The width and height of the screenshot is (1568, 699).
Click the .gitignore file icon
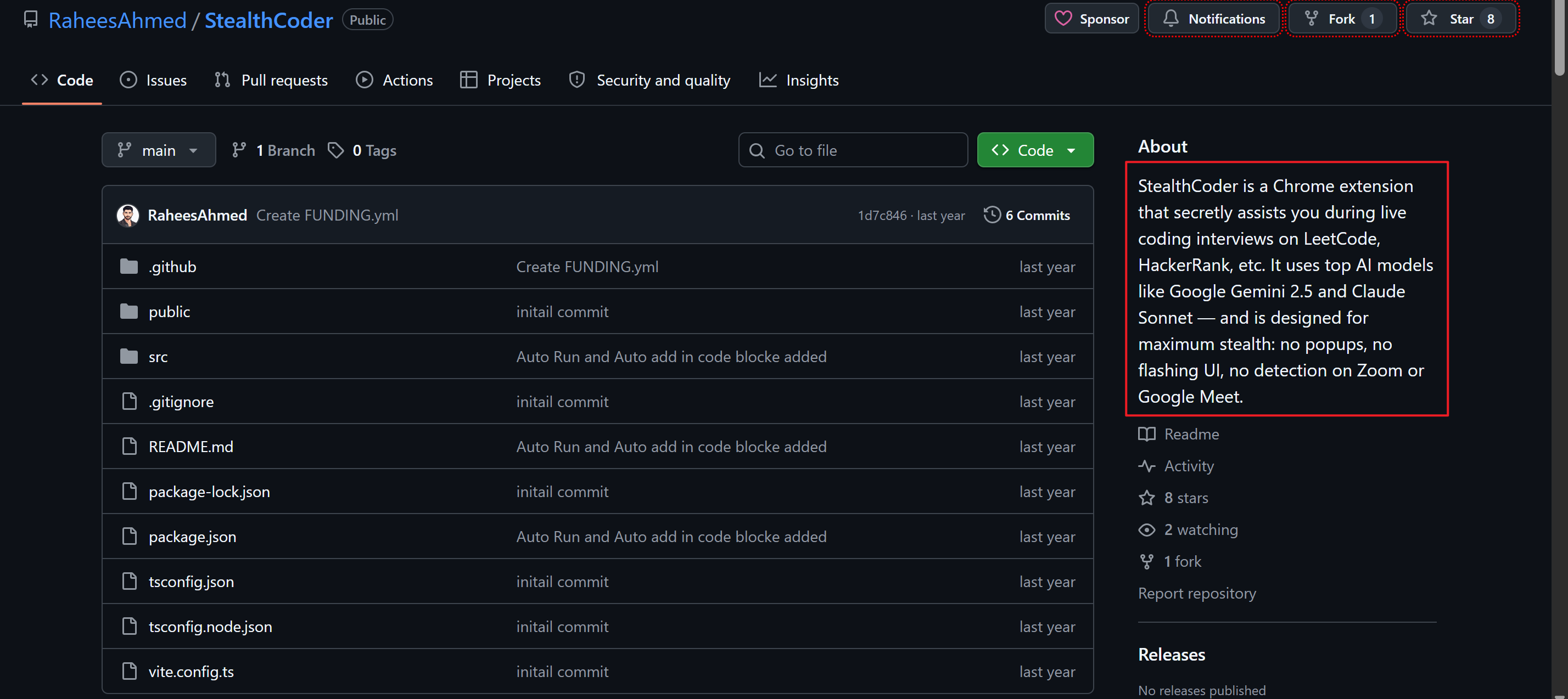[x=129, y=402]
